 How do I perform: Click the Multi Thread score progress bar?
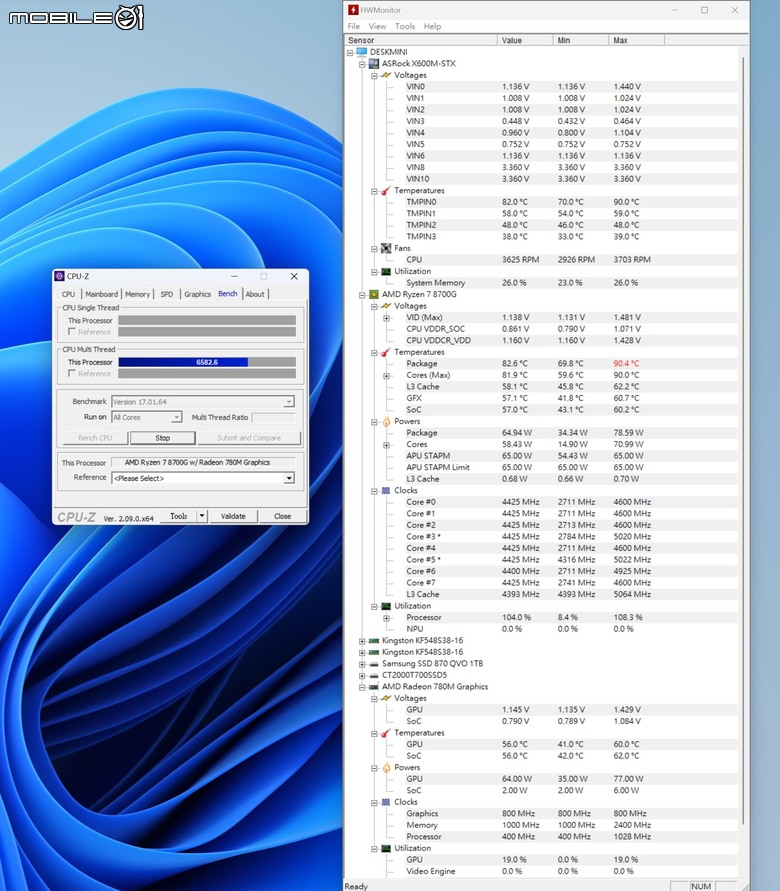pyautogui.click(x=207, y=362)
